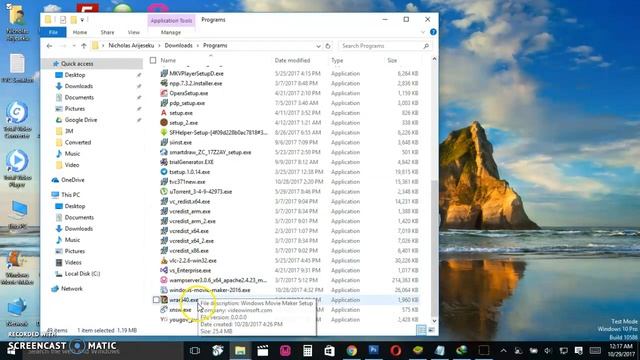Select vlc-2.2.6-win32.exe file icon
This screenshot has width=640, height=360.
(164, 260)
